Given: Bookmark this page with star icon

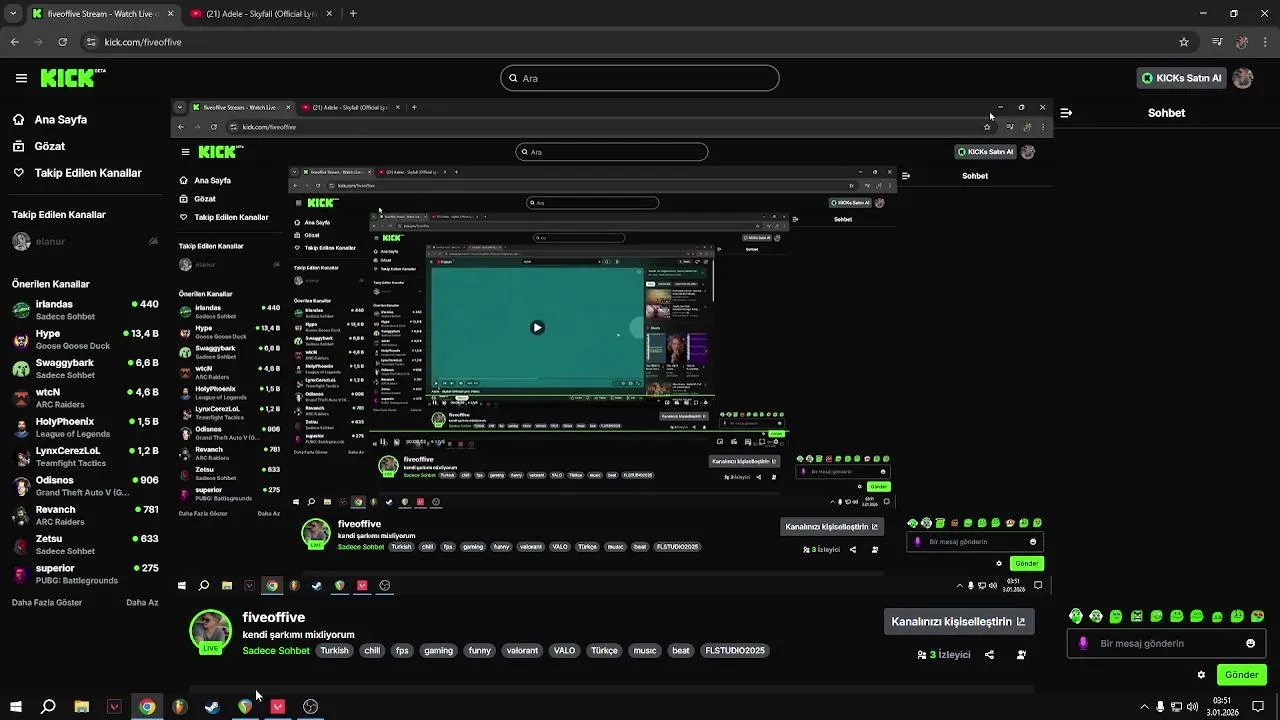Looking at the screenshot, I should point(1184,42).
